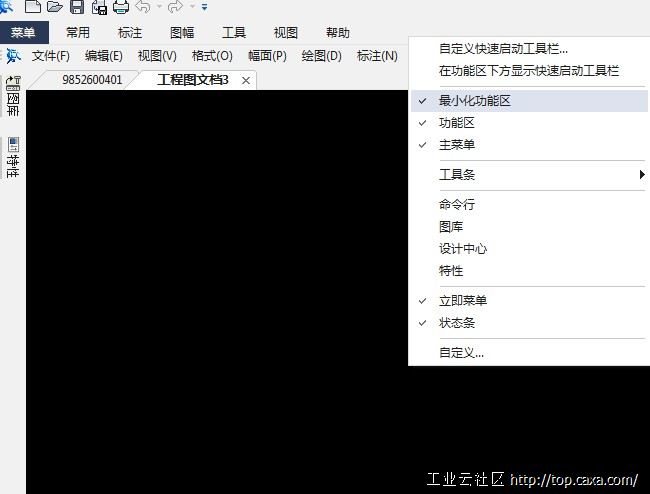Viewport: 650px width, 494px height.
Task: Click the Print icon
Action: (121, 7)
